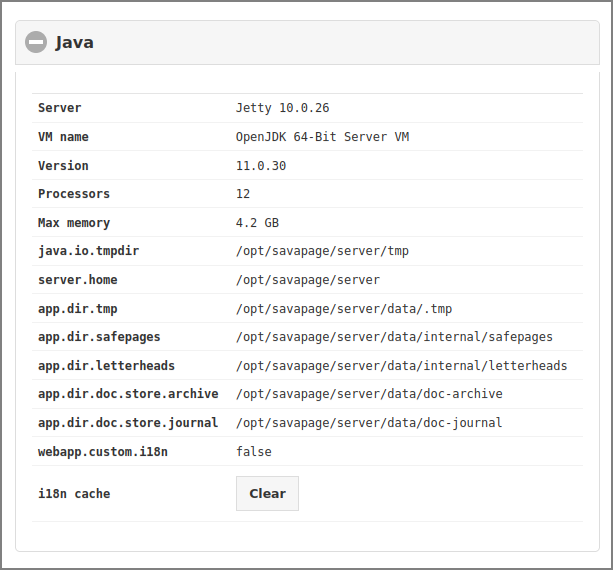Click the 'app.dir.doc.store.archive' label
Image resolution: width=613 pixels, height=570 pixels.
[128, 394]
